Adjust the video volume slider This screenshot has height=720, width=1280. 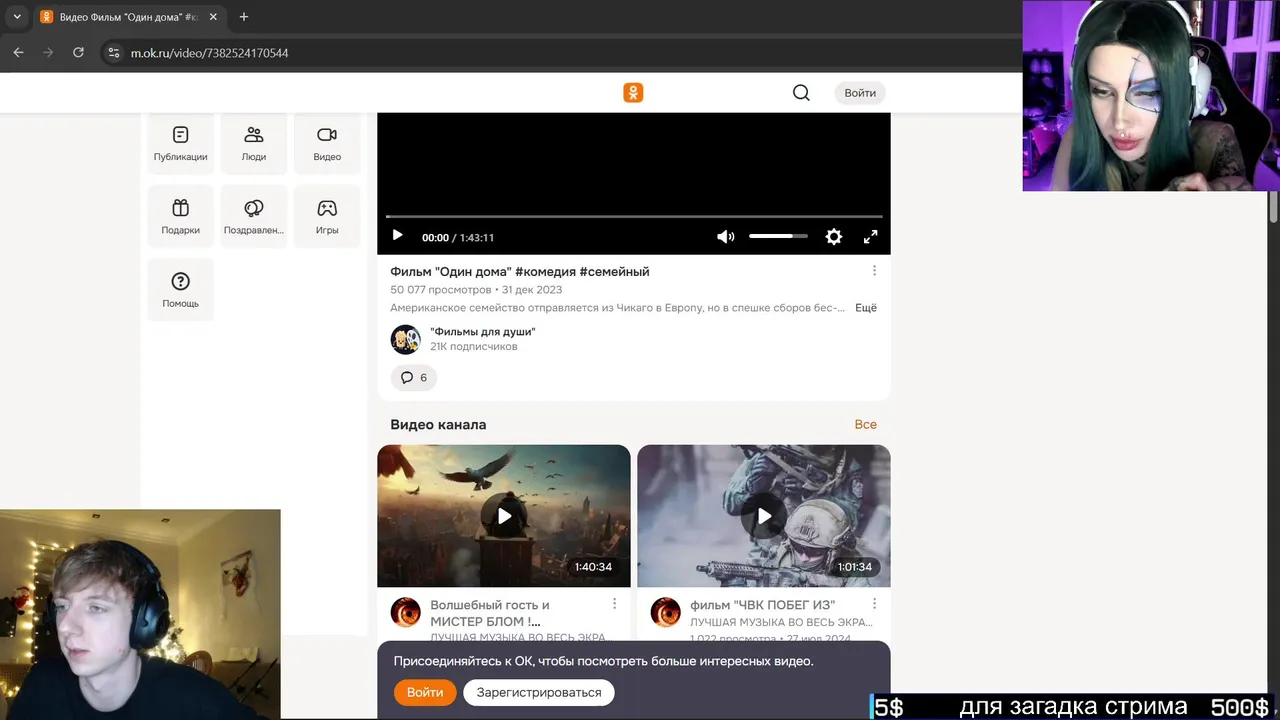point(778,236)
